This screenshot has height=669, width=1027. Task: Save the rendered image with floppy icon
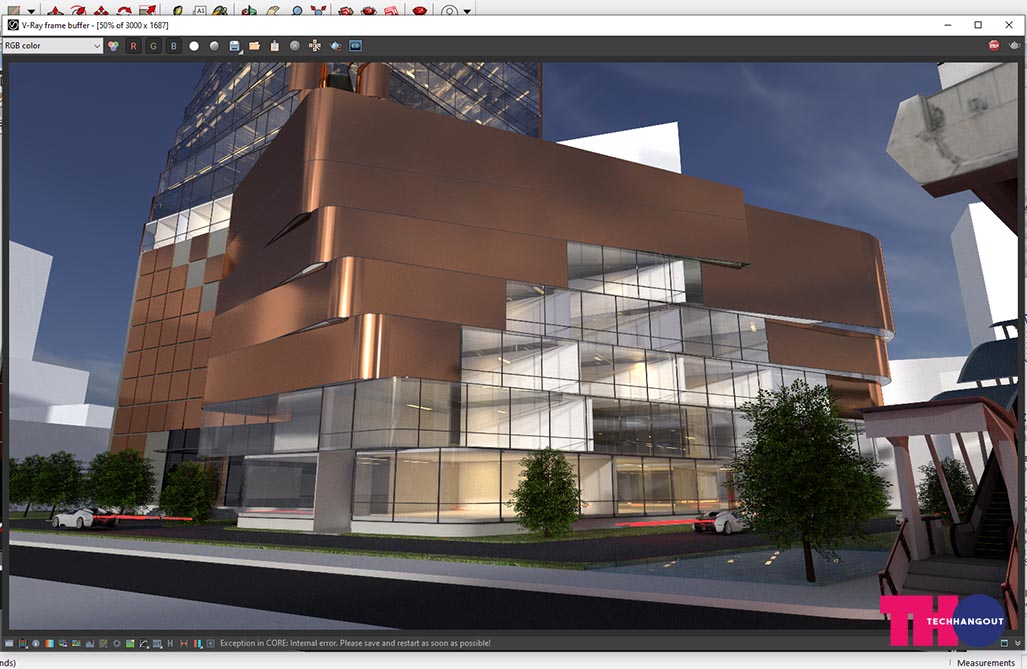[234, 46]
